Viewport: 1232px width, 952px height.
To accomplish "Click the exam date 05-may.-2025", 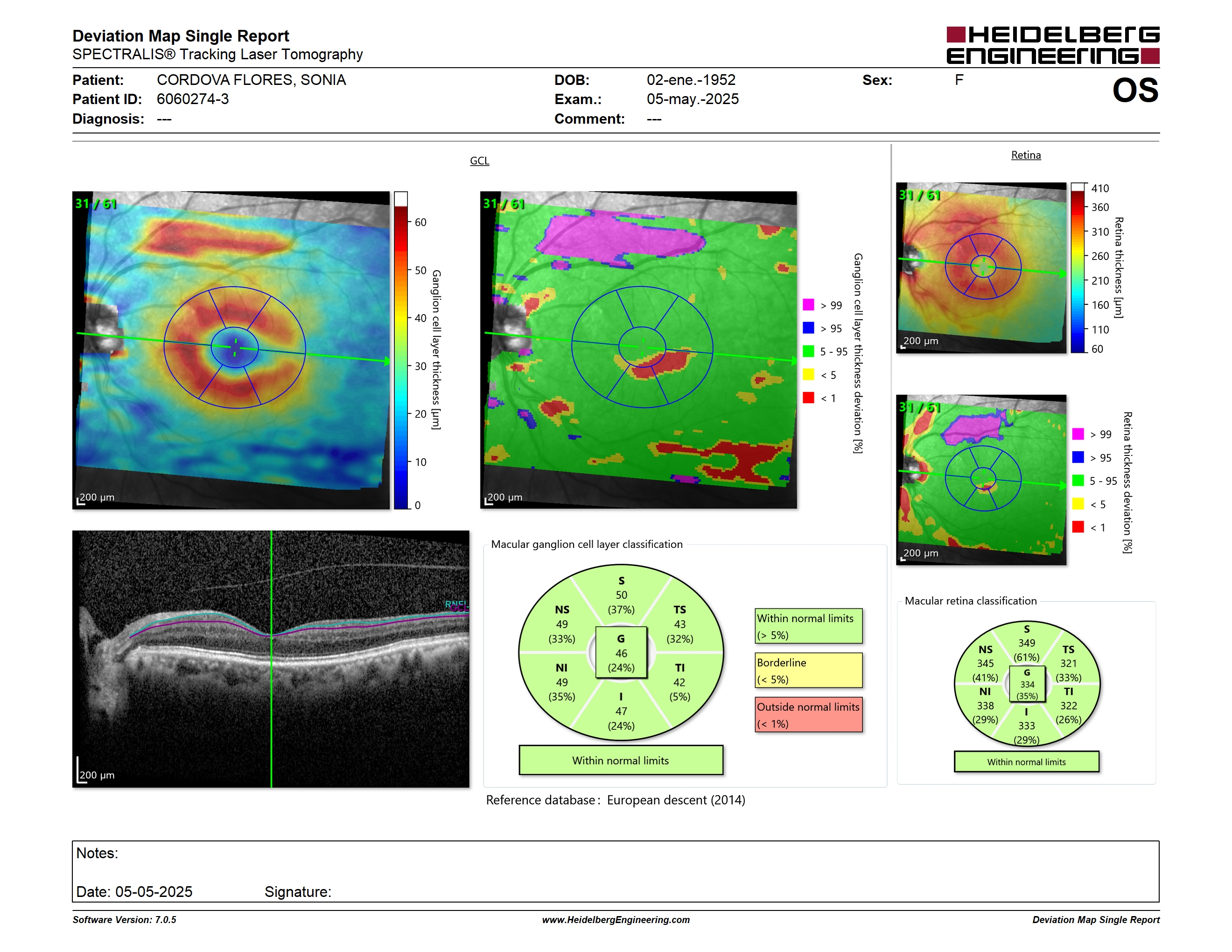I will point(693,99).
